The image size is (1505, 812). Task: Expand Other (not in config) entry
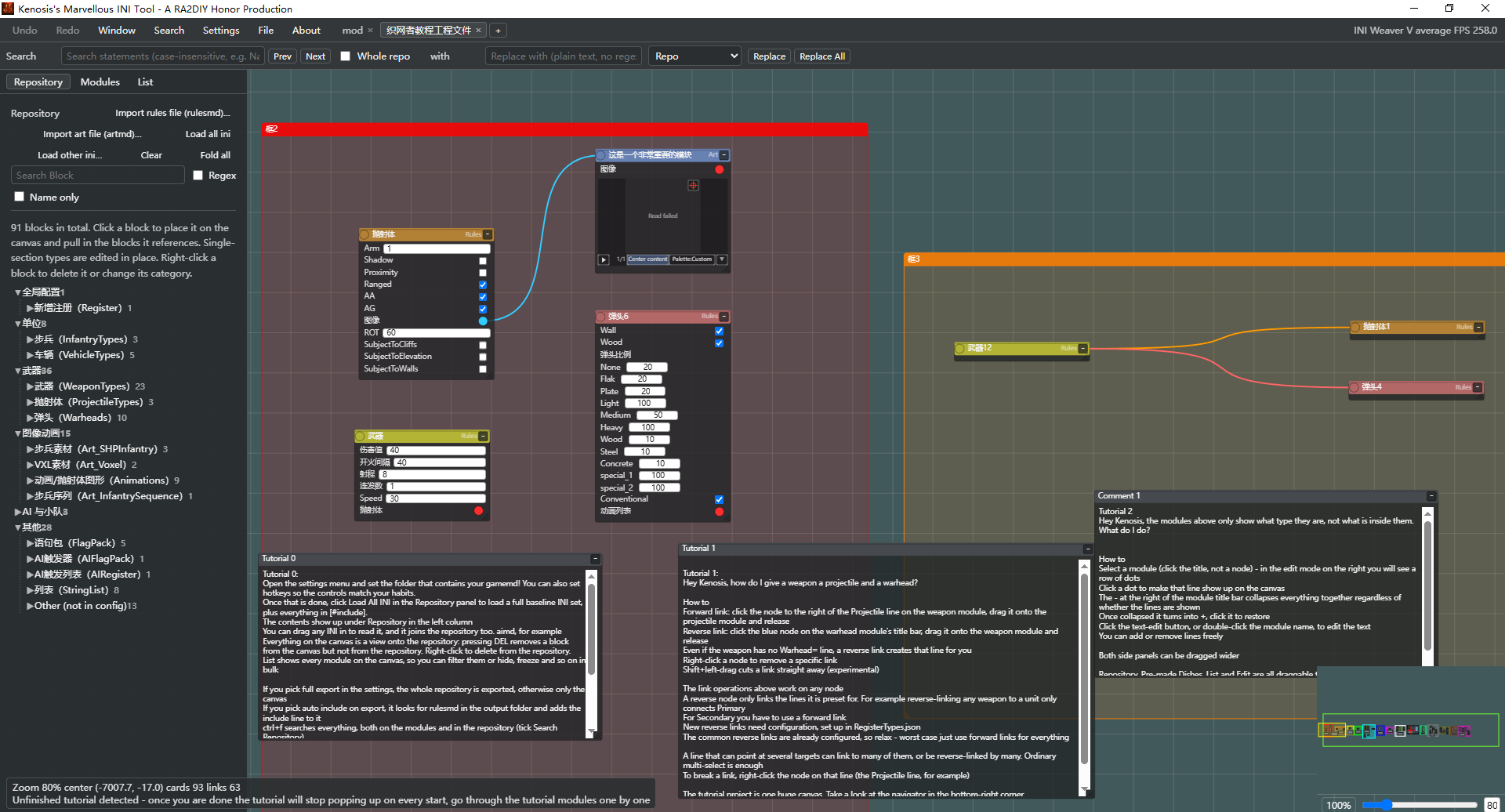[30, 606]
